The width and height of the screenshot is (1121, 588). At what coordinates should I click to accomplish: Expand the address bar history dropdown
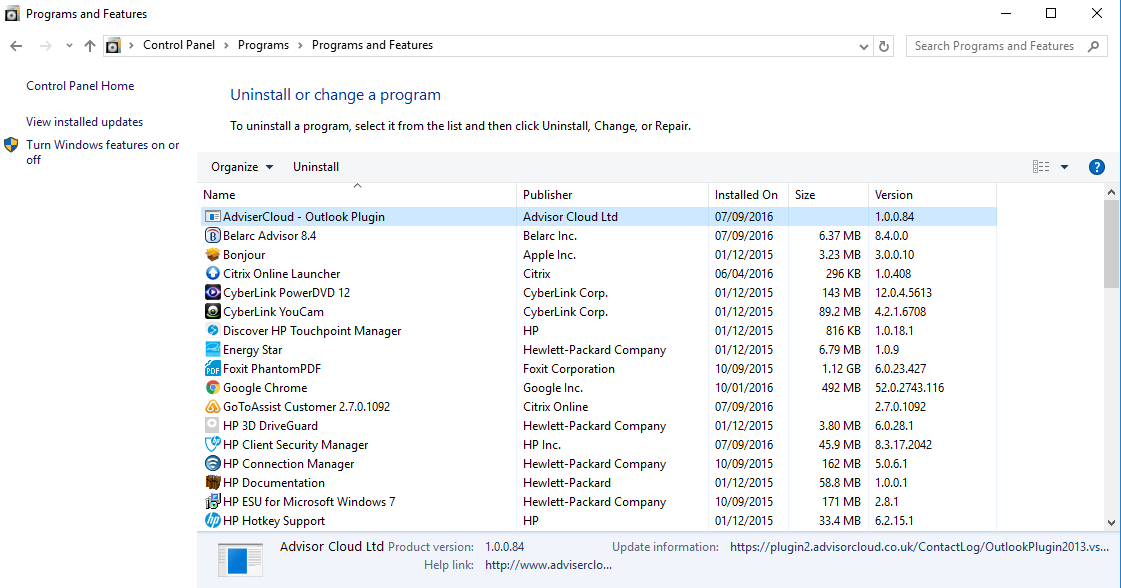864,46
